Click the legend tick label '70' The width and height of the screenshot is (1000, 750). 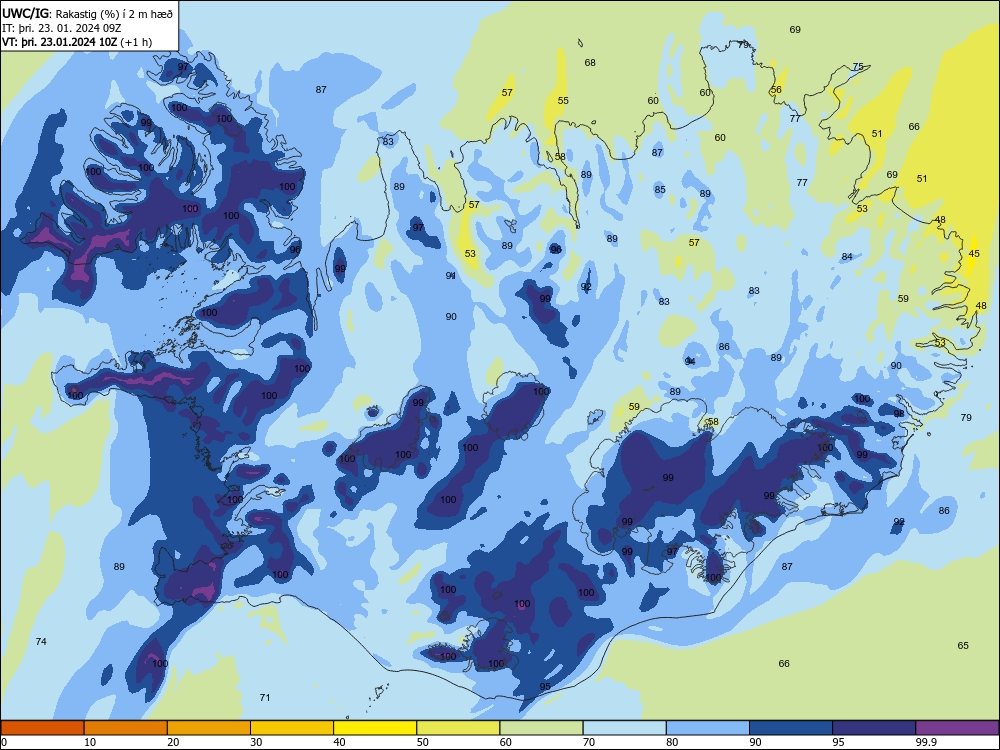[589, 742]
